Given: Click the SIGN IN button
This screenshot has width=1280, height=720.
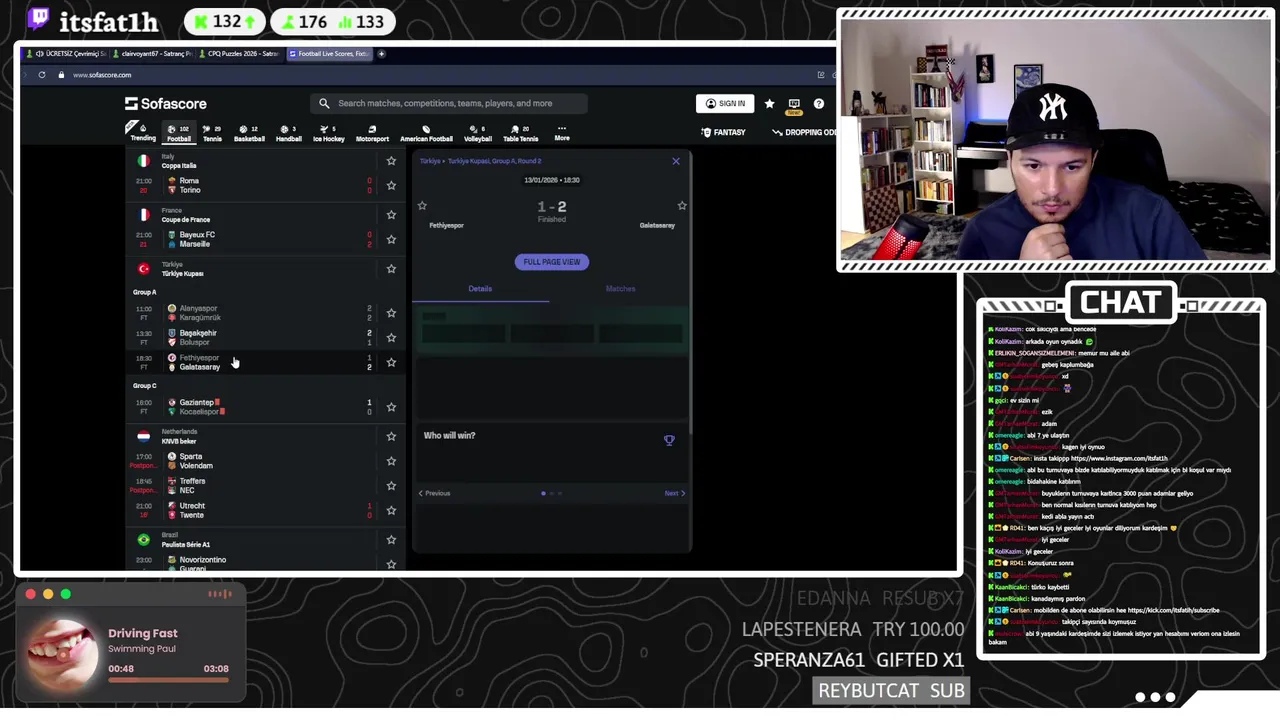Looking at the screenshot, I should pos(725,103).
